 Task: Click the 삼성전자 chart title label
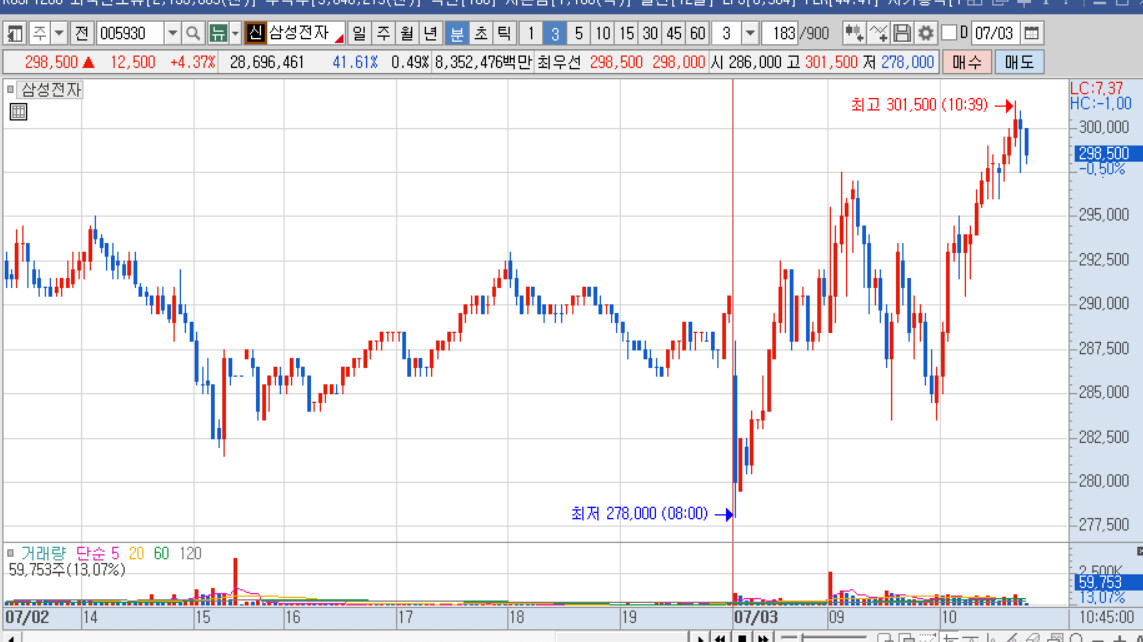pos(51,90)
